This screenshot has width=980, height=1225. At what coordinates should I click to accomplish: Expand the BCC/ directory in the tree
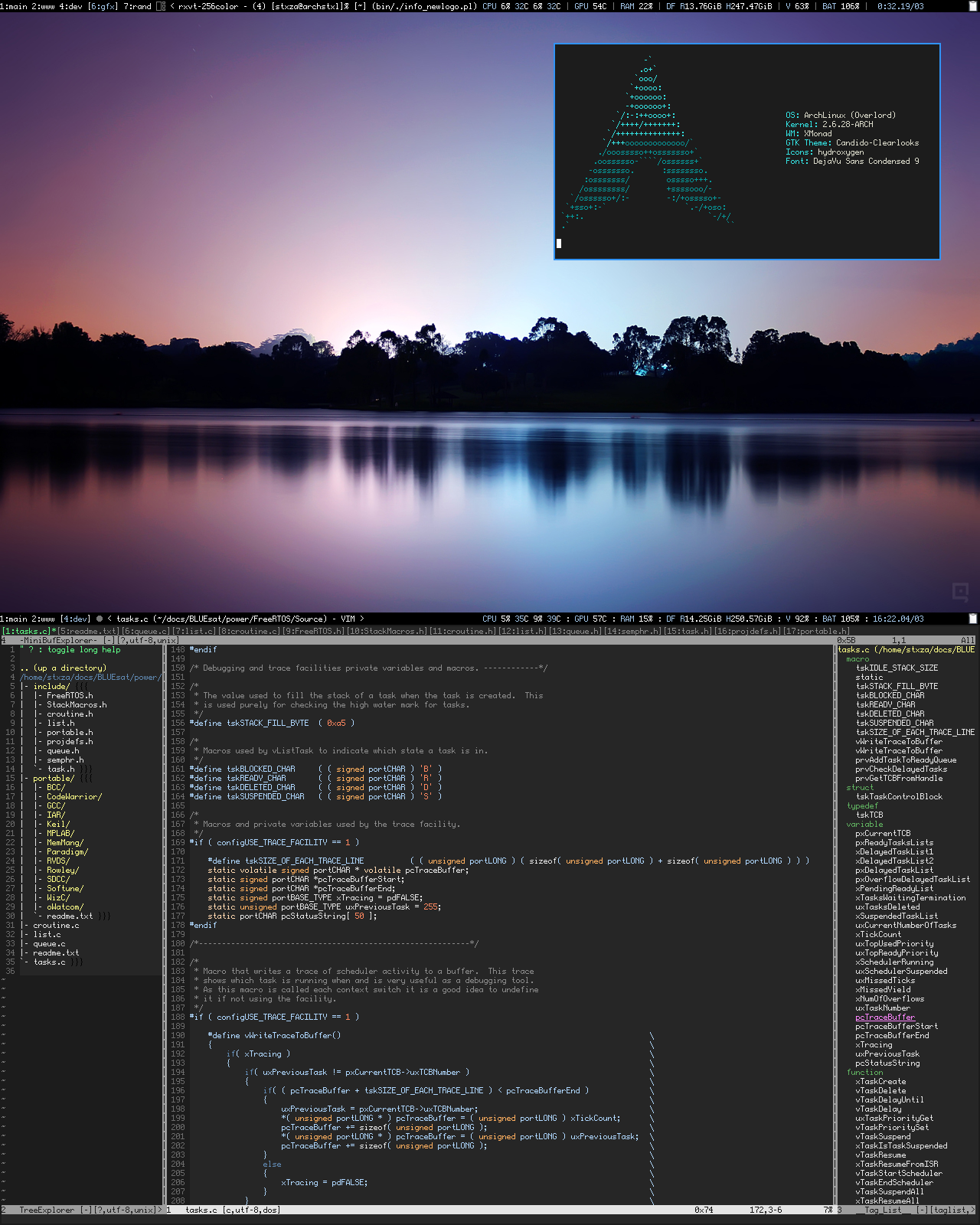point(56,788)
